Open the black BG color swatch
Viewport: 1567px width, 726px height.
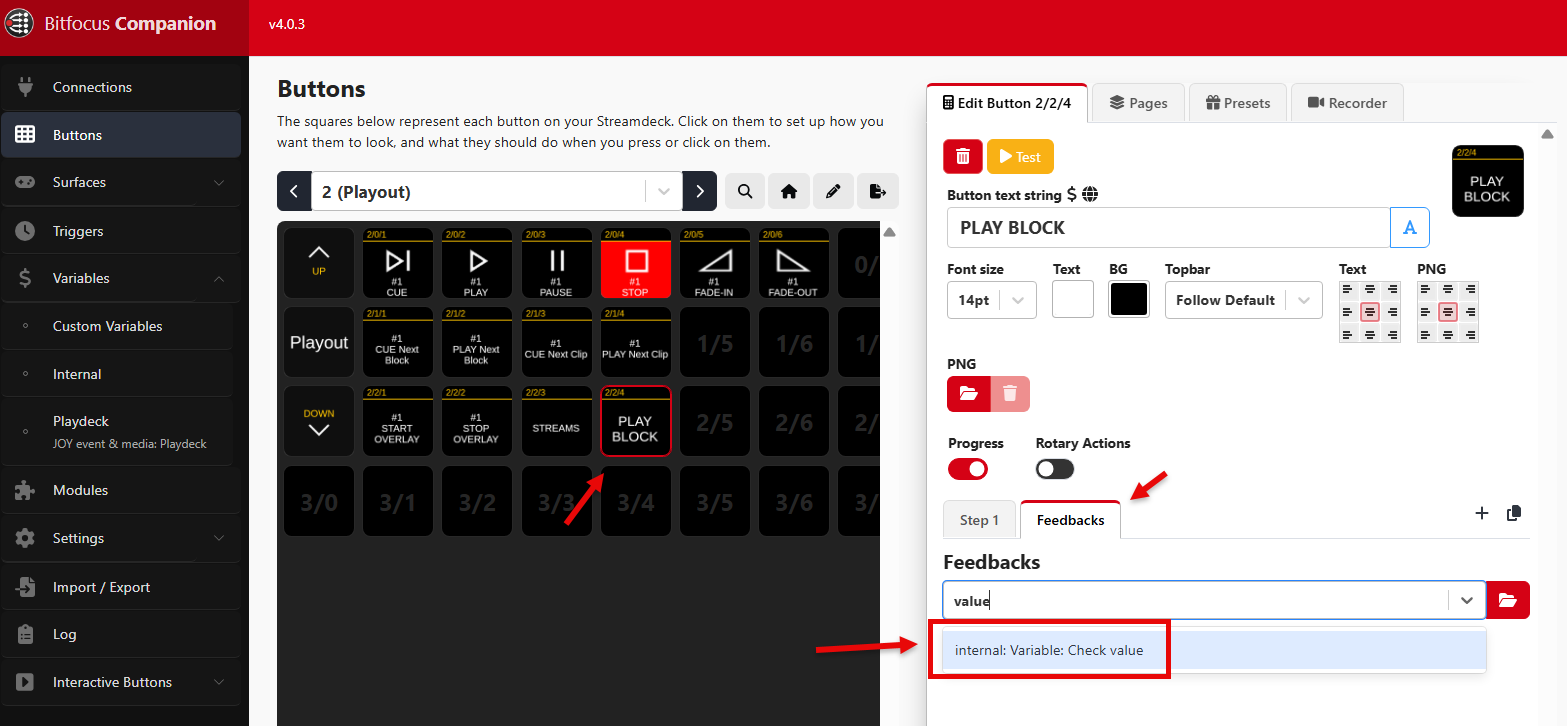click(x=1129, y=299)
